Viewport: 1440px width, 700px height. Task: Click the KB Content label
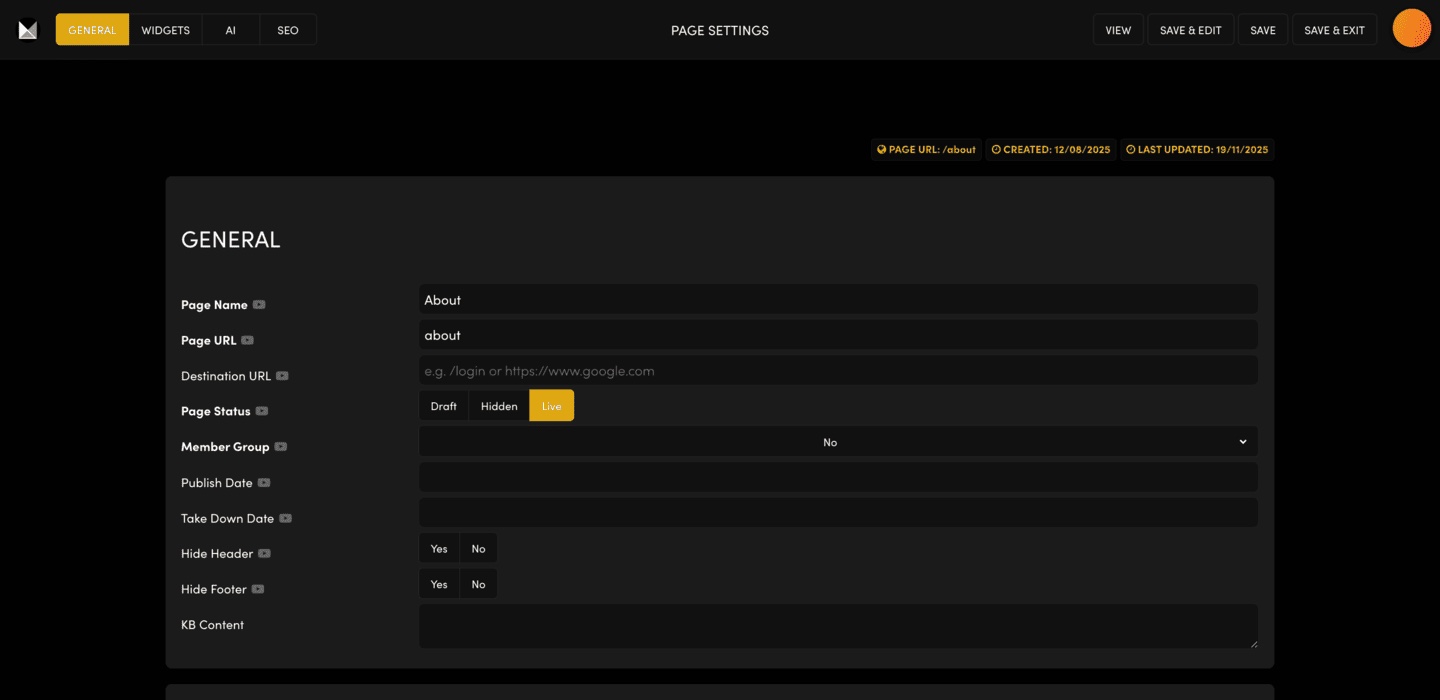click(x=212, y=625)
